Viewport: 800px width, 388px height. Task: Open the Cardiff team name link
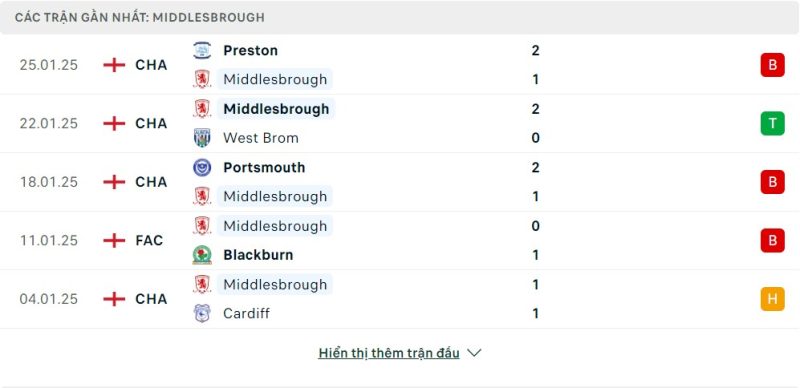[x=246, y=313]
